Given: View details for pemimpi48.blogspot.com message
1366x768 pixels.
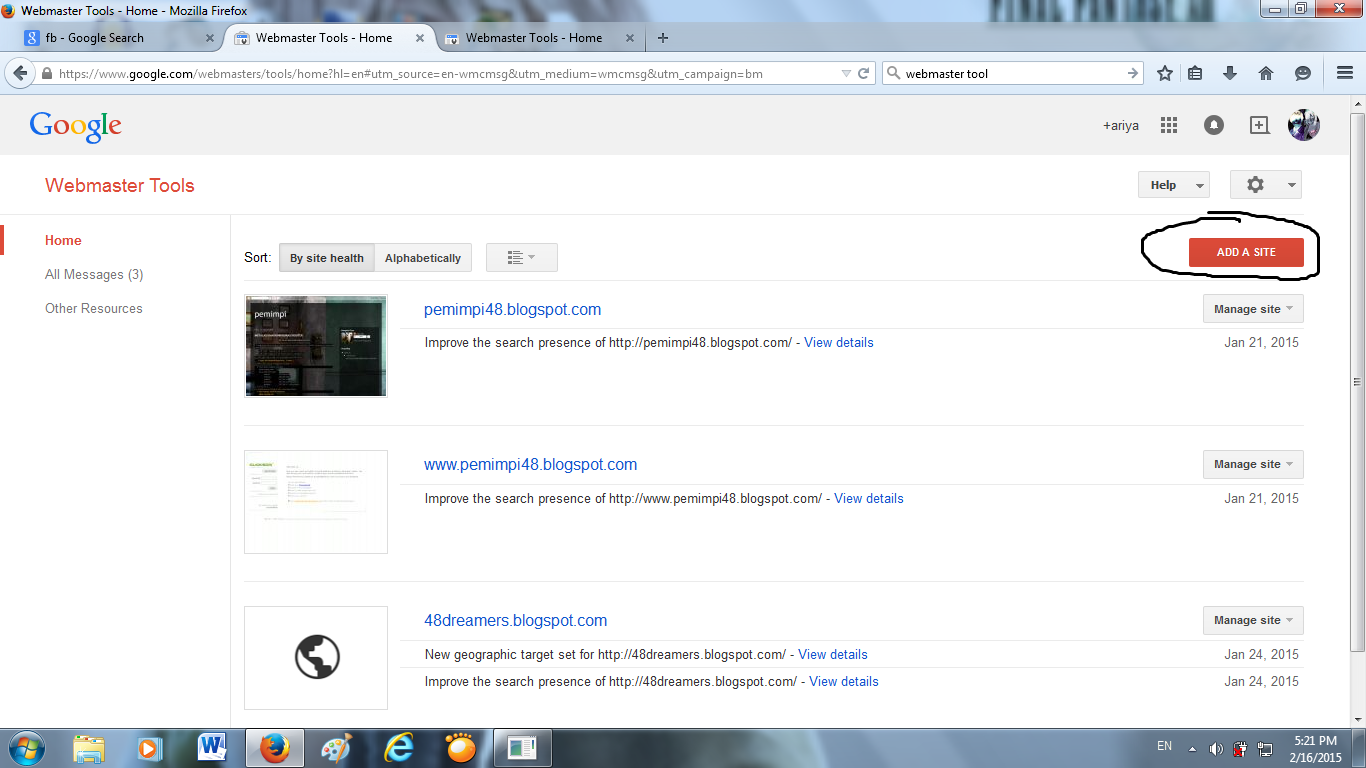Looking at the screenshot, I should point(839,342).
